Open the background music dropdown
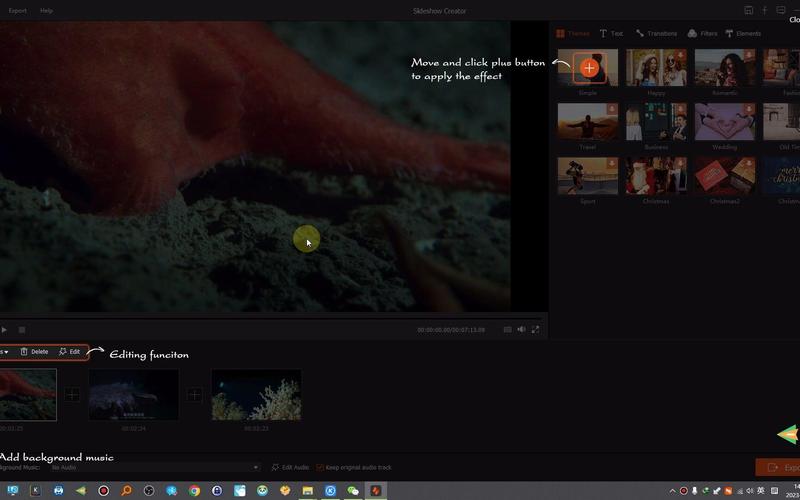The width and height of the screenshot is (800, 500). [x=154, y=467]
